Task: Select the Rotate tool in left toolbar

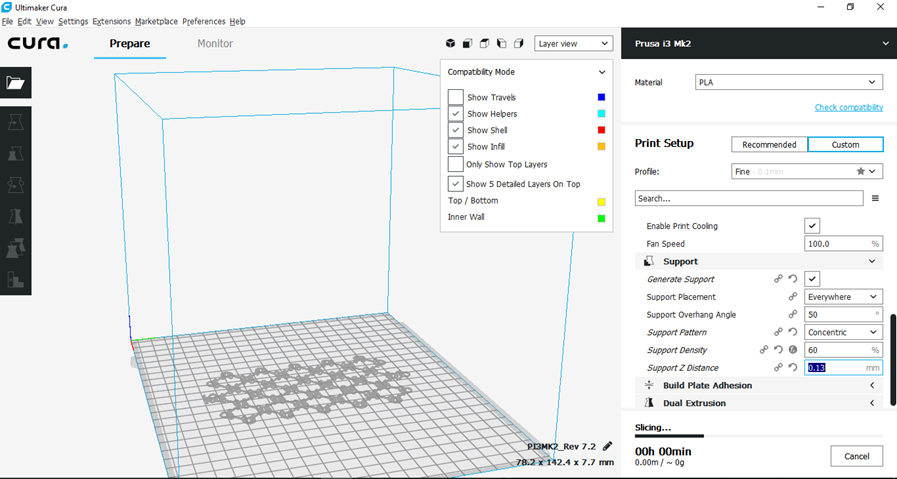Action: (x=15, y=185)
